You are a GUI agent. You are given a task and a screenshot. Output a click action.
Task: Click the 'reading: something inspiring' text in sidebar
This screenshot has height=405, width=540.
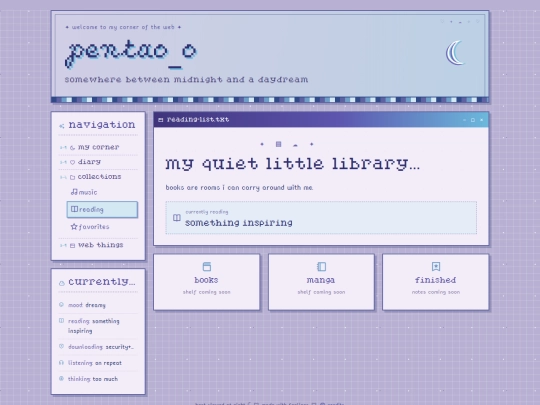(94, 326)
